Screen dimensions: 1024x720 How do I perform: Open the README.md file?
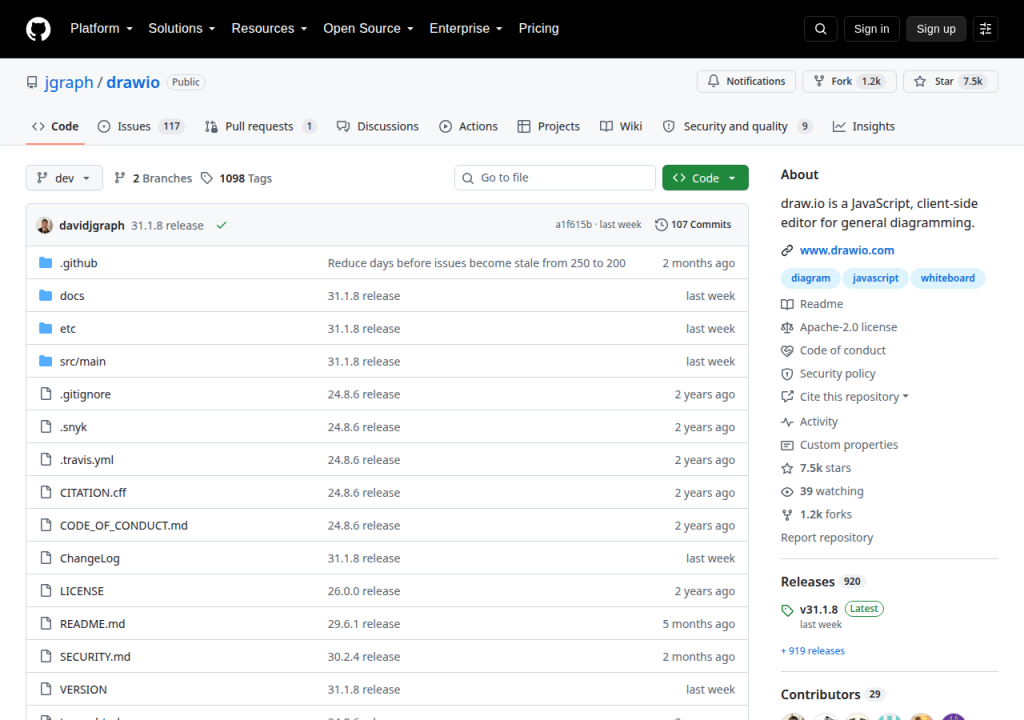click(x=92, y=623)
